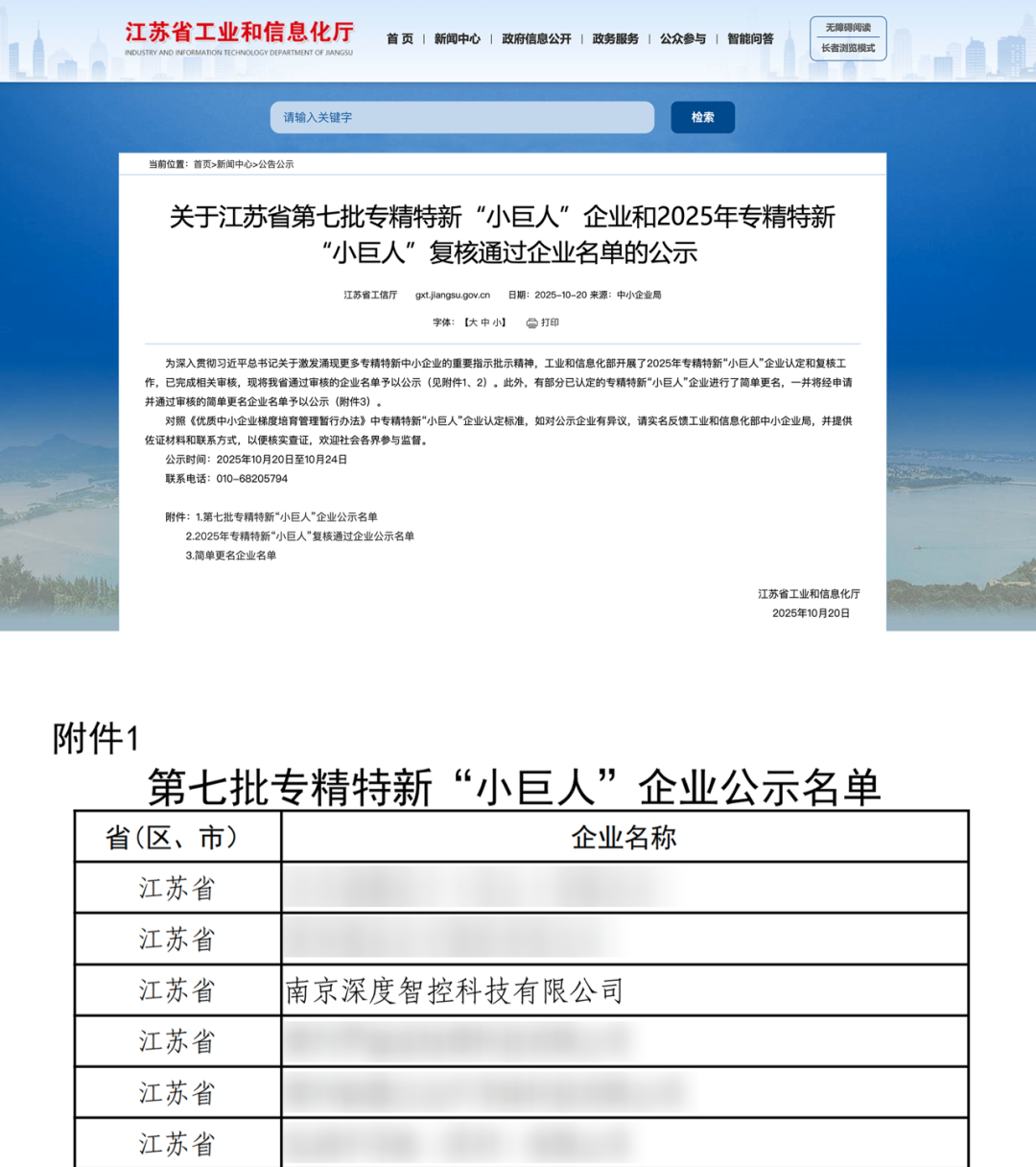The width and height of the screenshot is (1036, 1167).
Task: Open the 新闻中心 menu item
Action: [458, 39]
